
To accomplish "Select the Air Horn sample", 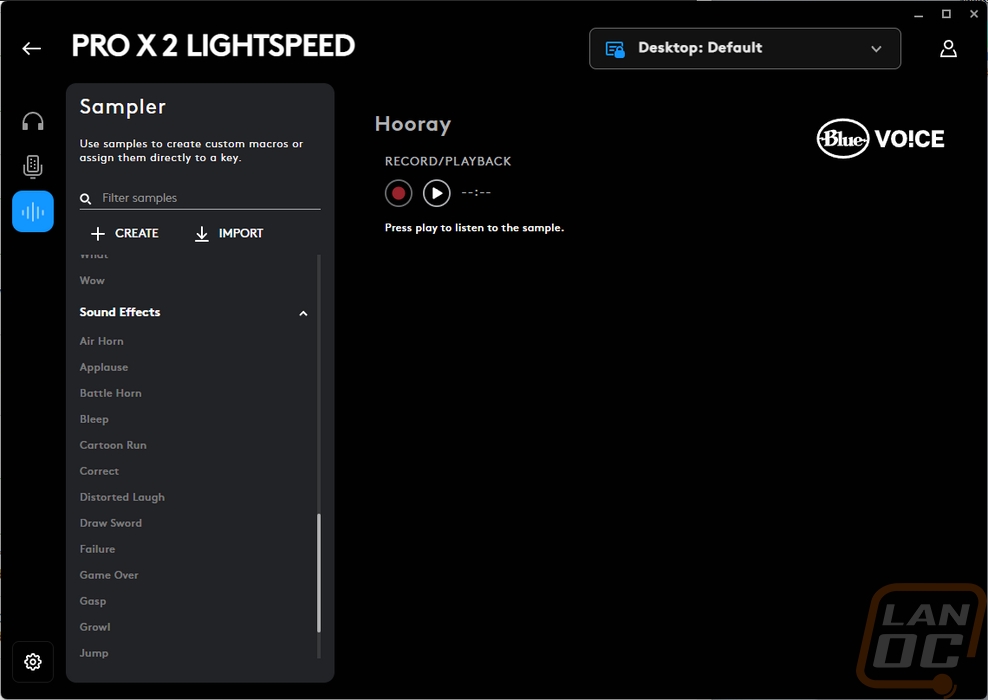I will 101,341.
